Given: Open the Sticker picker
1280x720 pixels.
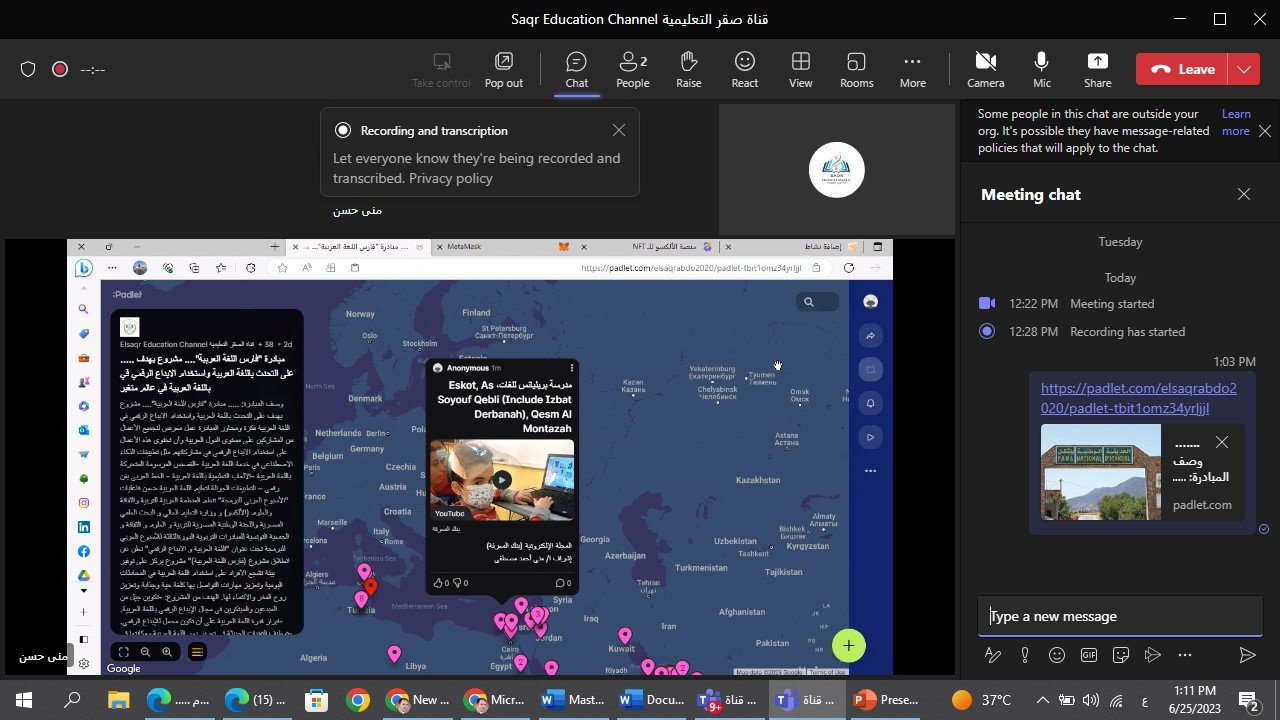Looking at the screenshot, I should [x=1121, y=655].
